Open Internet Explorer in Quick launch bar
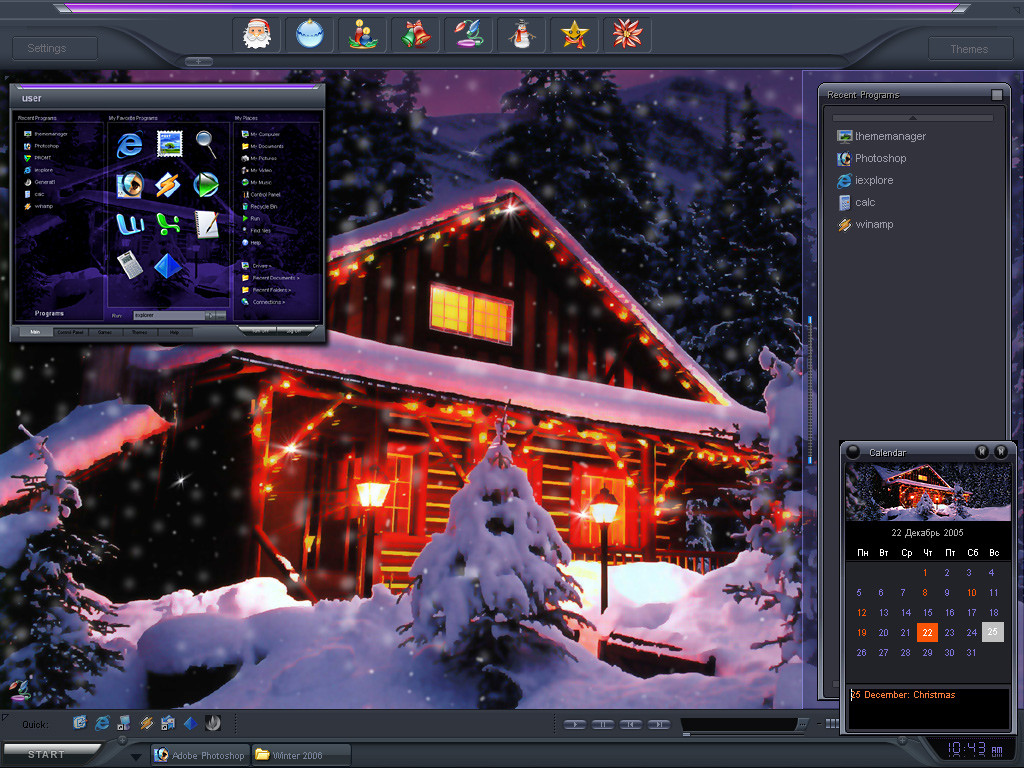This screenshot has width=1024, height=768. pyautogui.click(x=103, y=722)
